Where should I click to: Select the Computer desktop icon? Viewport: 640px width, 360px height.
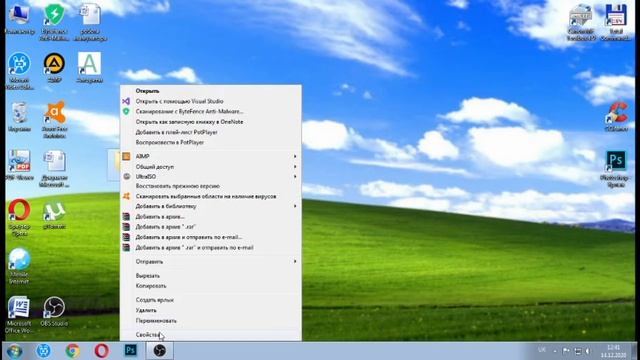pos(19,19)
